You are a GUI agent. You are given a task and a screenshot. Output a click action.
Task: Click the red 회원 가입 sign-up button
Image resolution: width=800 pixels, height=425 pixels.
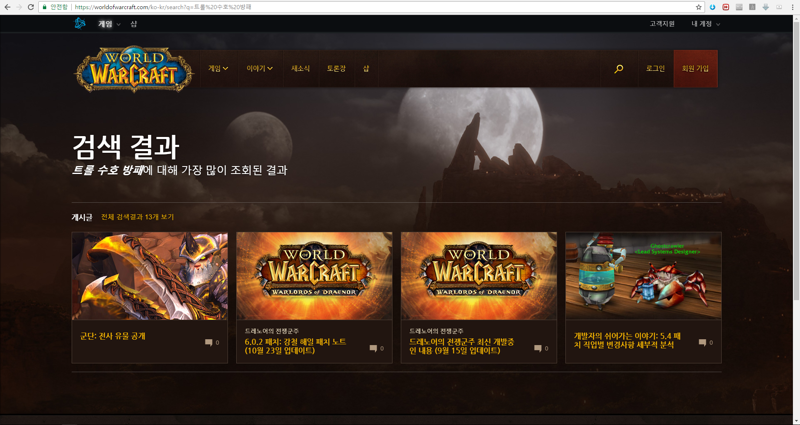(695, 68)
